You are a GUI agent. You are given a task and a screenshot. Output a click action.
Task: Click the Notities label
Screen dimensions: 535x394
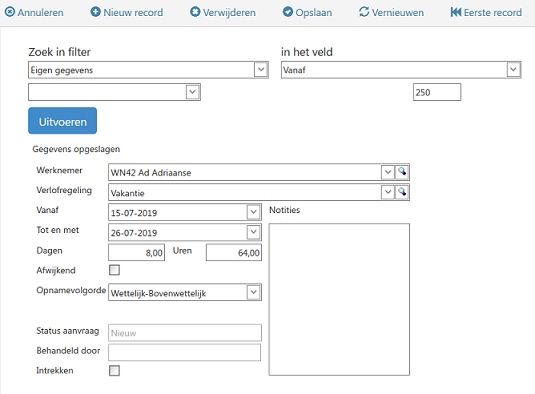(285, 210)
